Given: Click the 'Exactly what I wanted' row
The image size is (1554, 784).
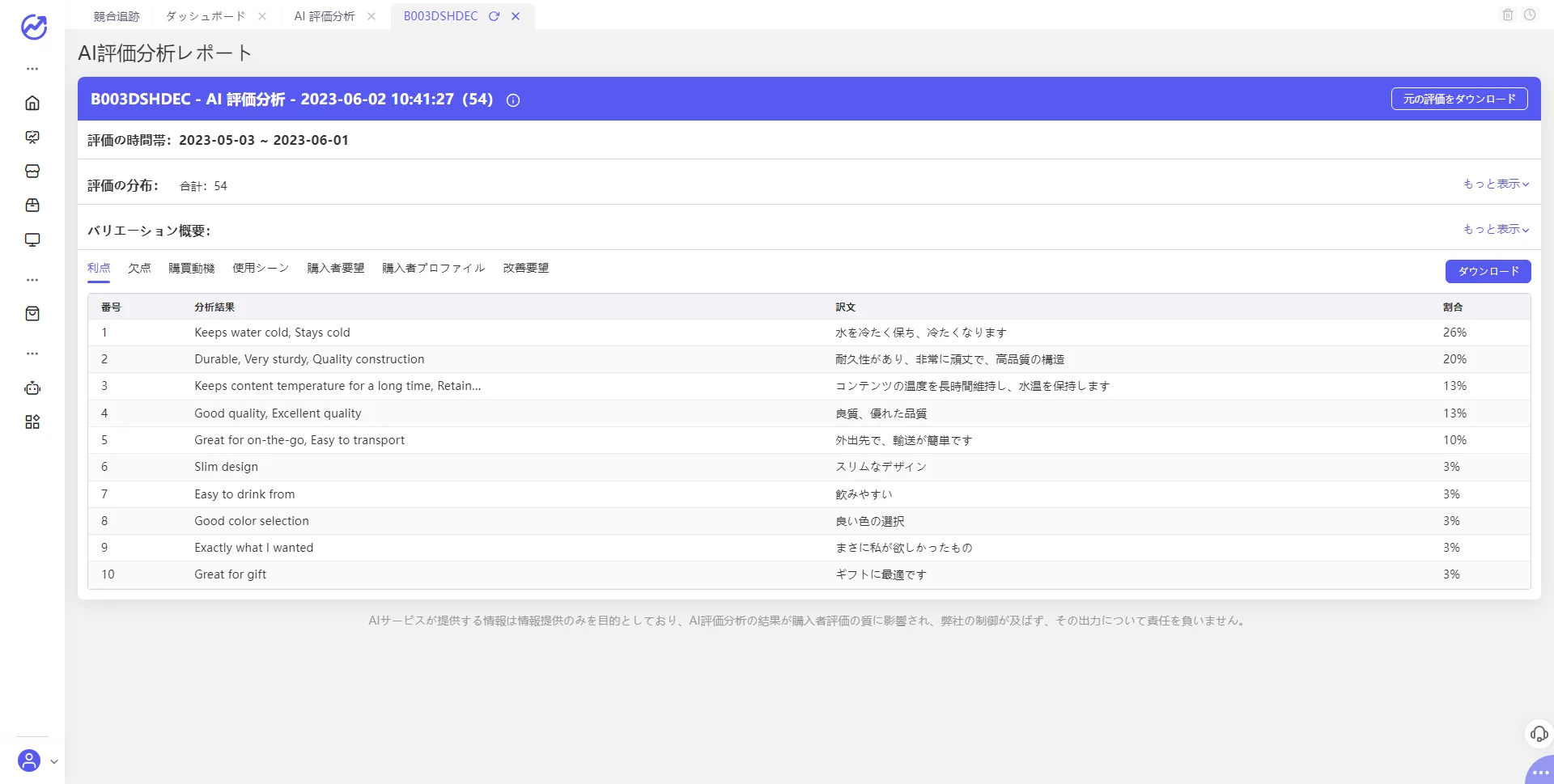Looking at the screenshot, I should pyautogui.click(x=809, y=548).
